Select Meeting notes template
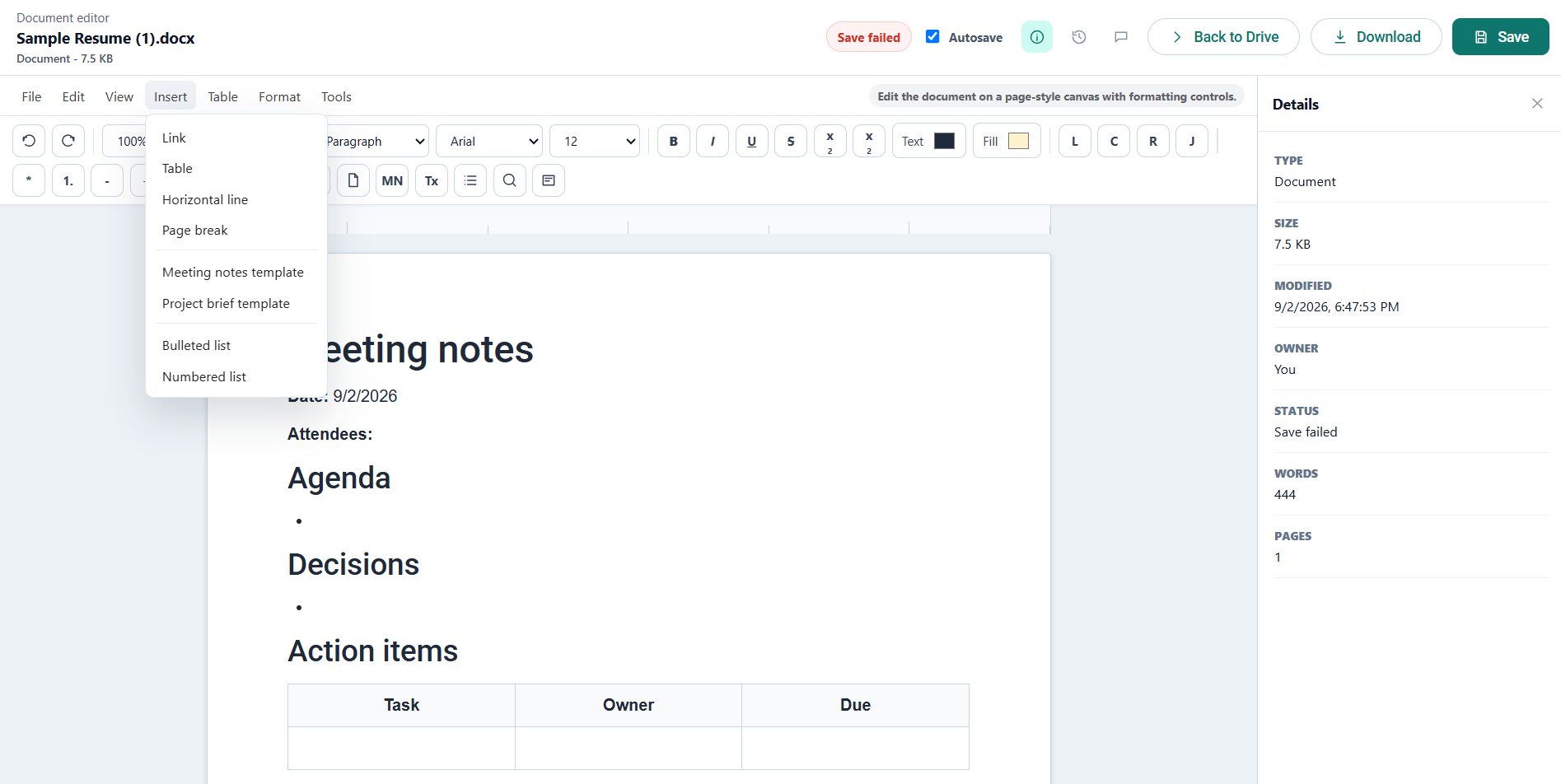The height and width of the screenshot is (784, 1561). [x=236, y=272]
